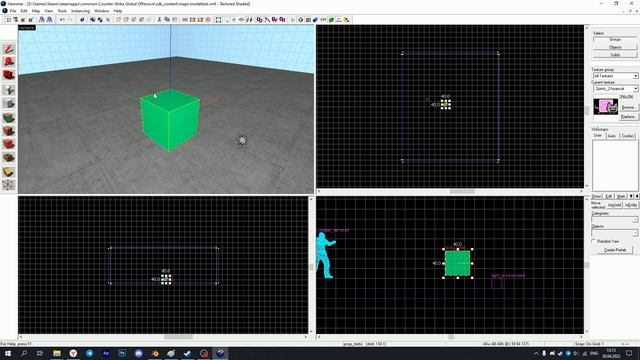
Task: Open the File menu
Action: (x=13, y=11)
